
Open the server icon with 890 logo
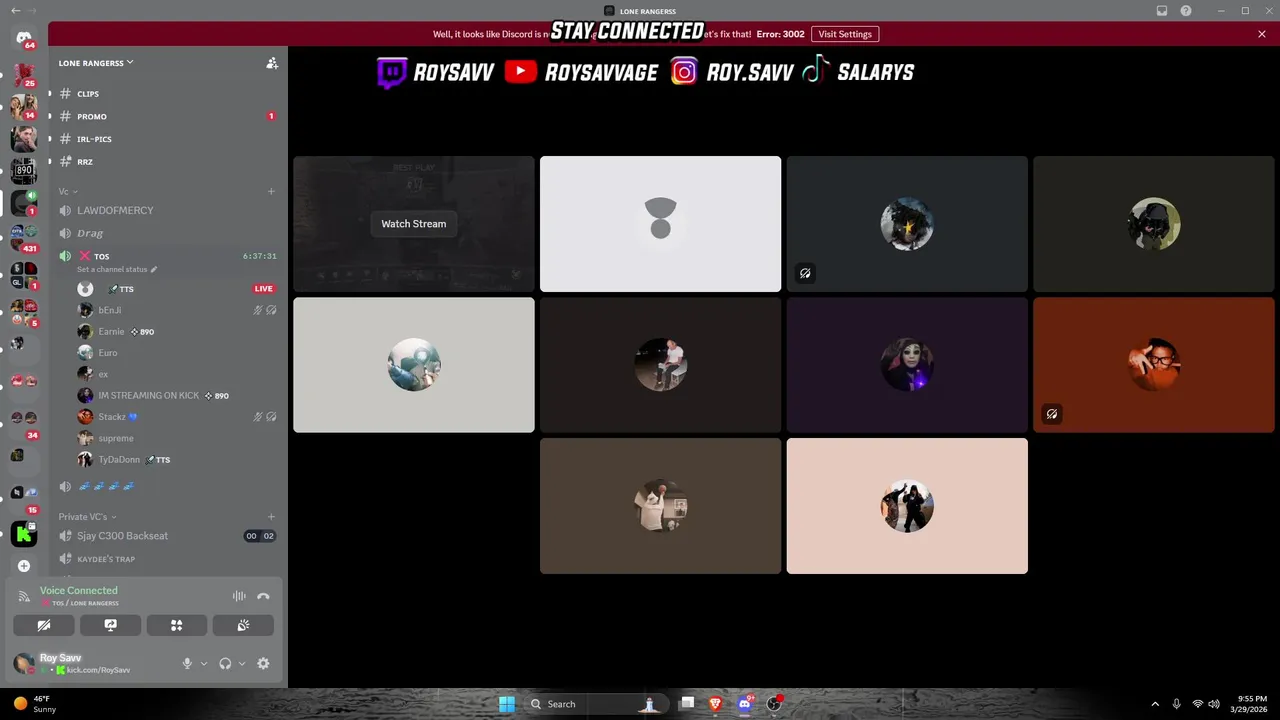[x=24, y=170]
